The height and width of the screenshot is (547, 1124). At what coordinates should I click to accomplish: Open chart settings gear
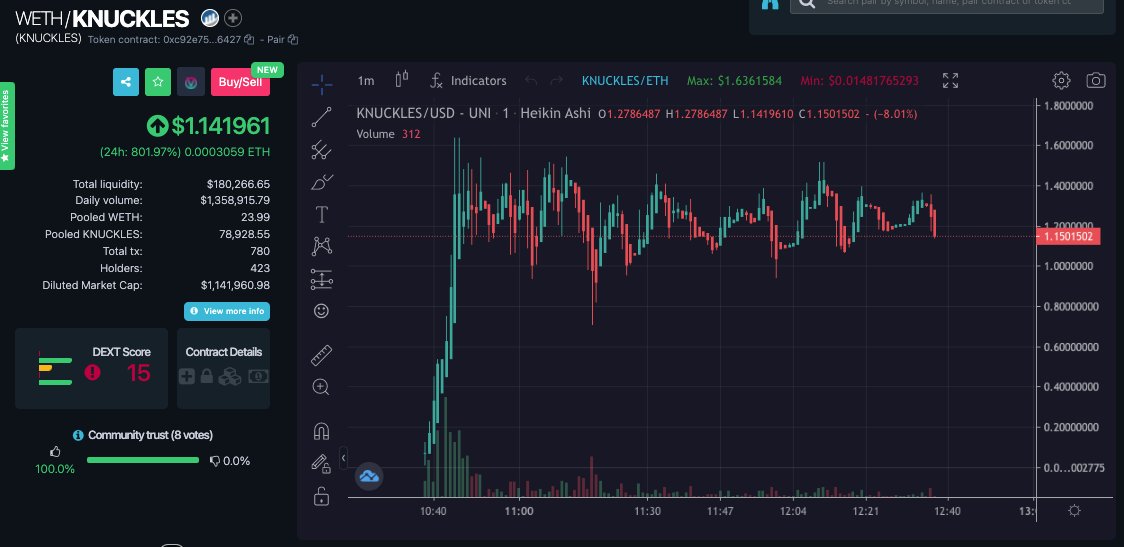[1062, 80]
